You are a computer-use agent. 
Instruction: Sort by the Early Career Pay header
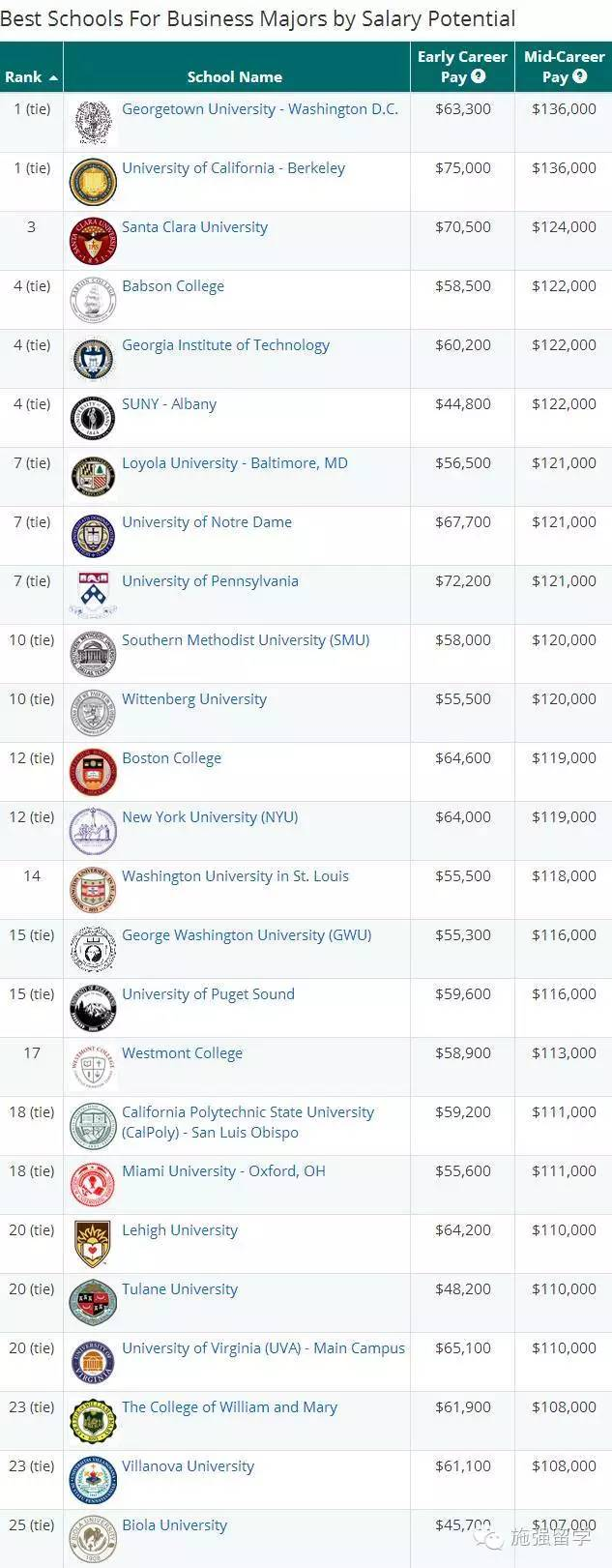[x=462, y=67]
